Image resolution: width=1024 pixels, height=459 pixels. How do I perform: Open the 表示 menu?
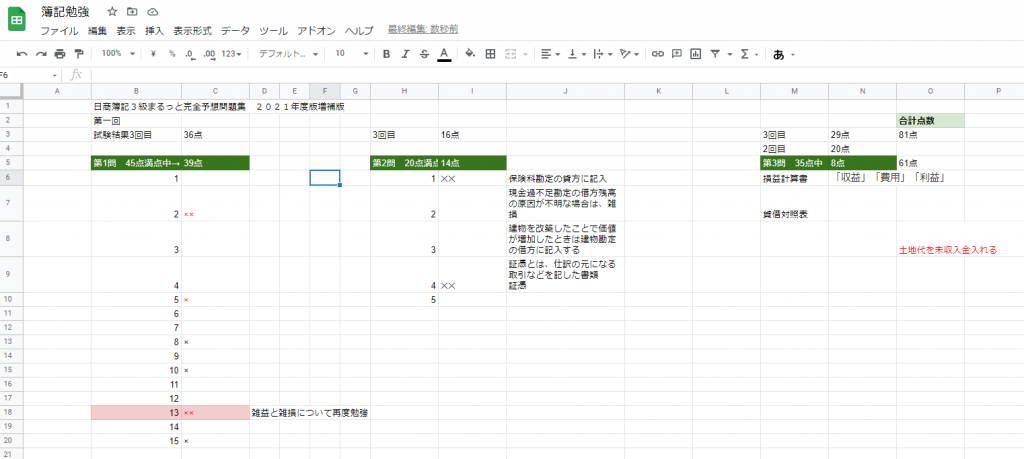click(x=126, y=30)
